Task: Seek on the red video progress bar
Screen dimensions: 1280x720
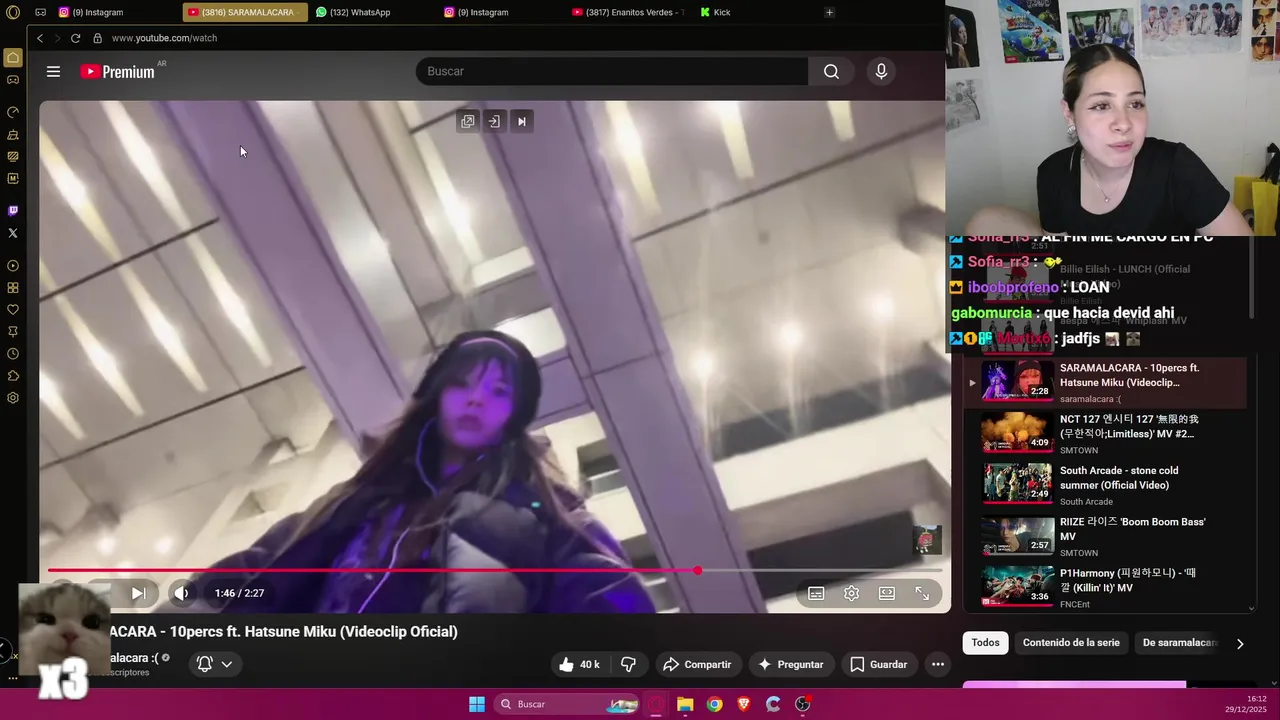Action: (495, 570)
